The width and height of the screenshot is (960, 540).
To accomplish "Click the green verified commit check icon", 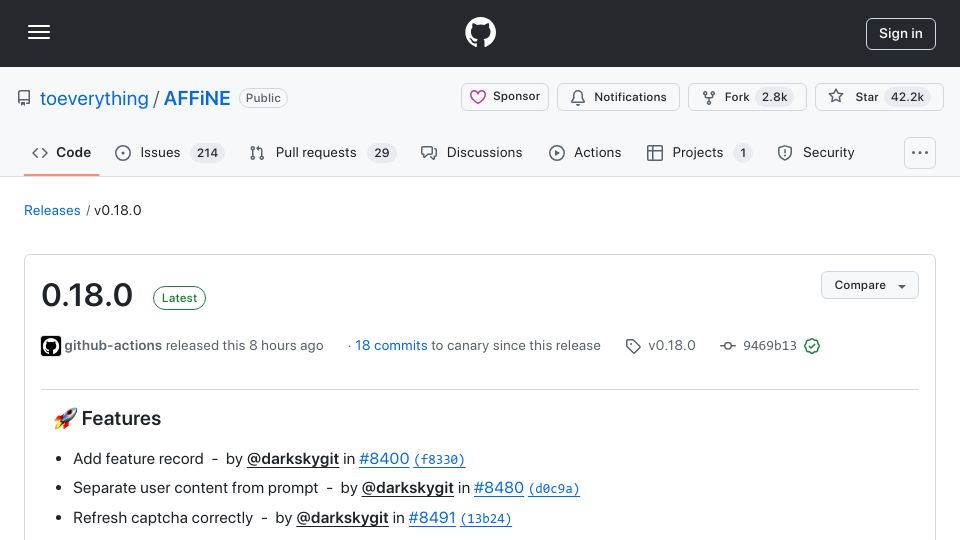I will (x=812, y=346).
